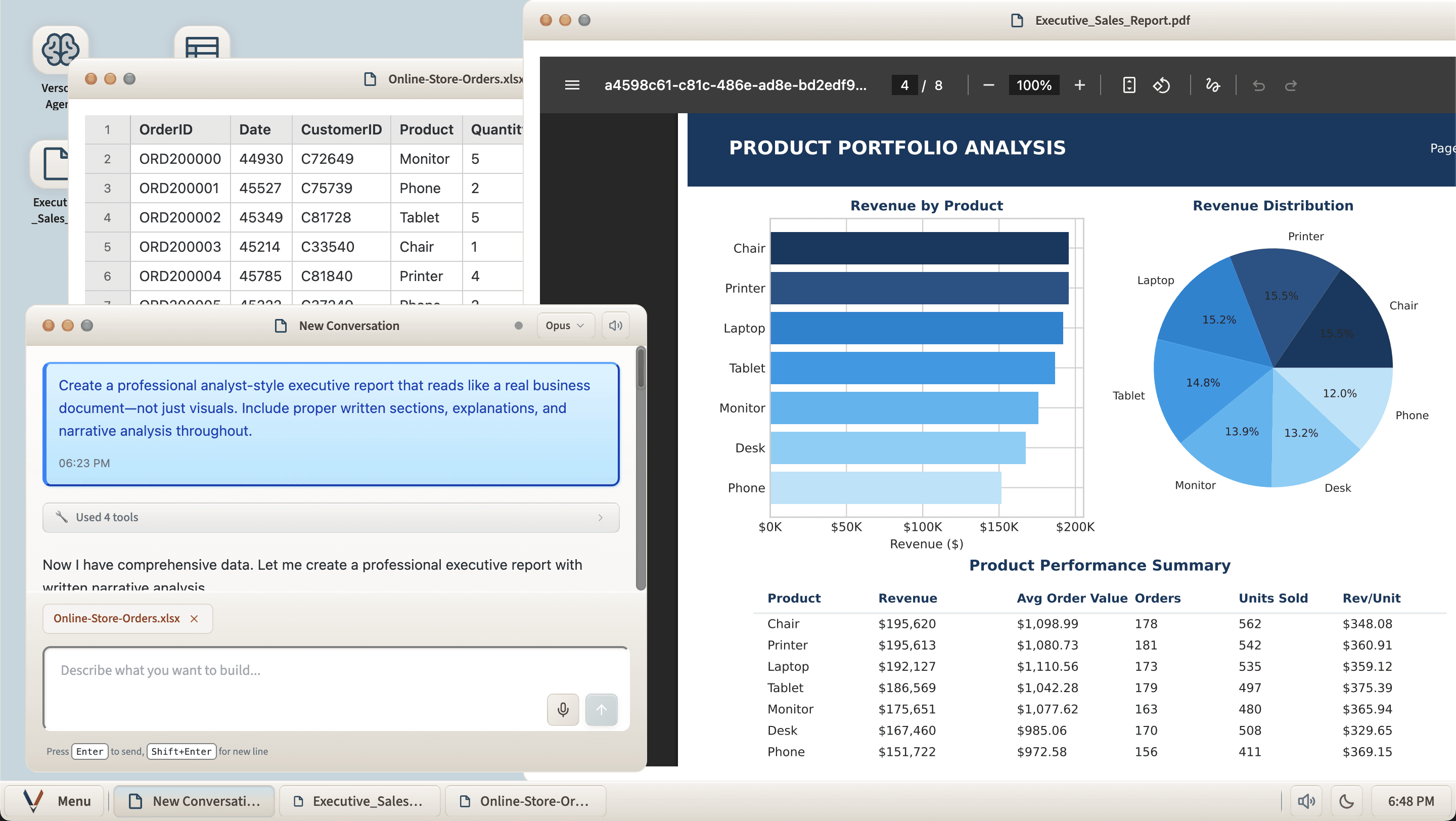
Task: Click the redo icon in the PDF toolbar
Action: coord(1292,85)
